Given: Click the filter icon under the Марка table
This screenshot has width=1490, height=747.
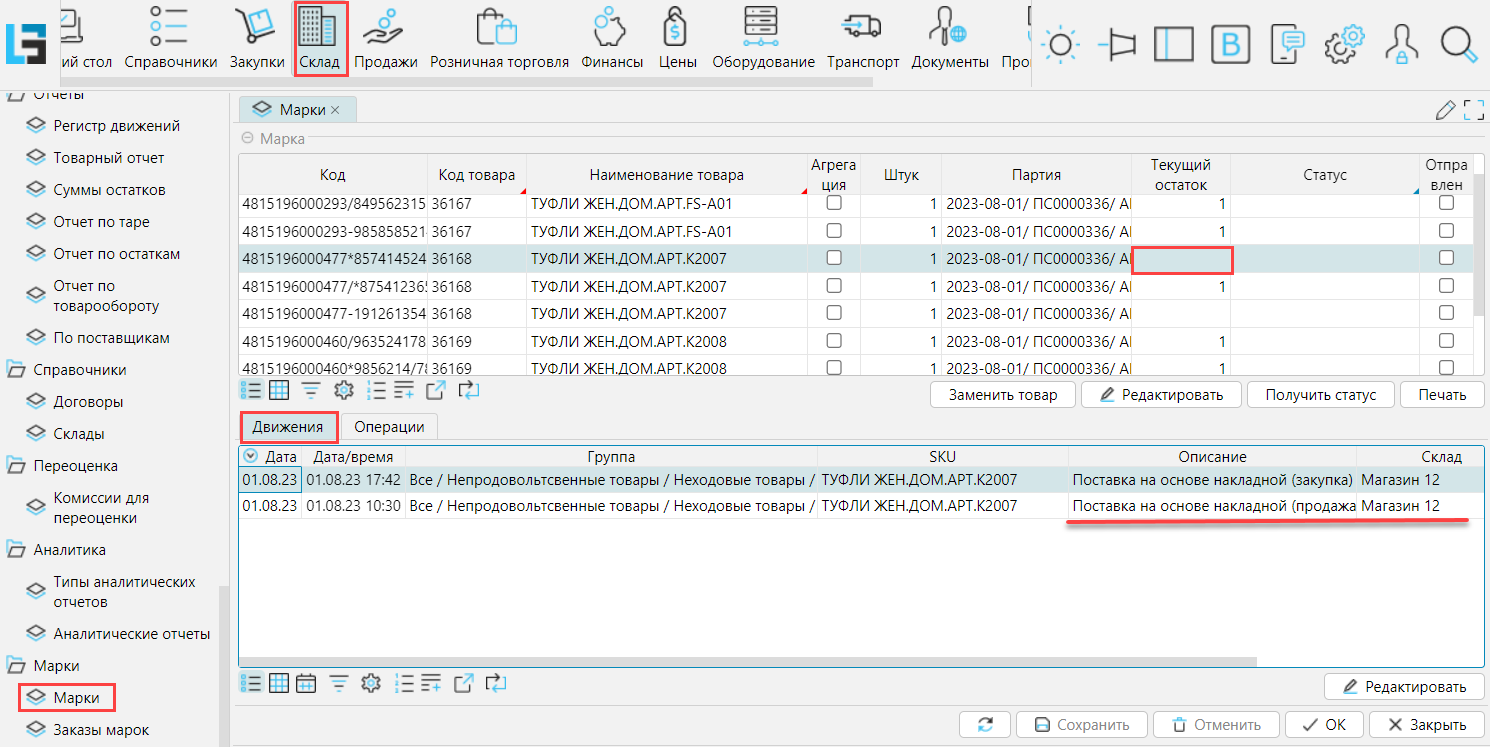Looking at the screenshot, I should pos(311,391).
